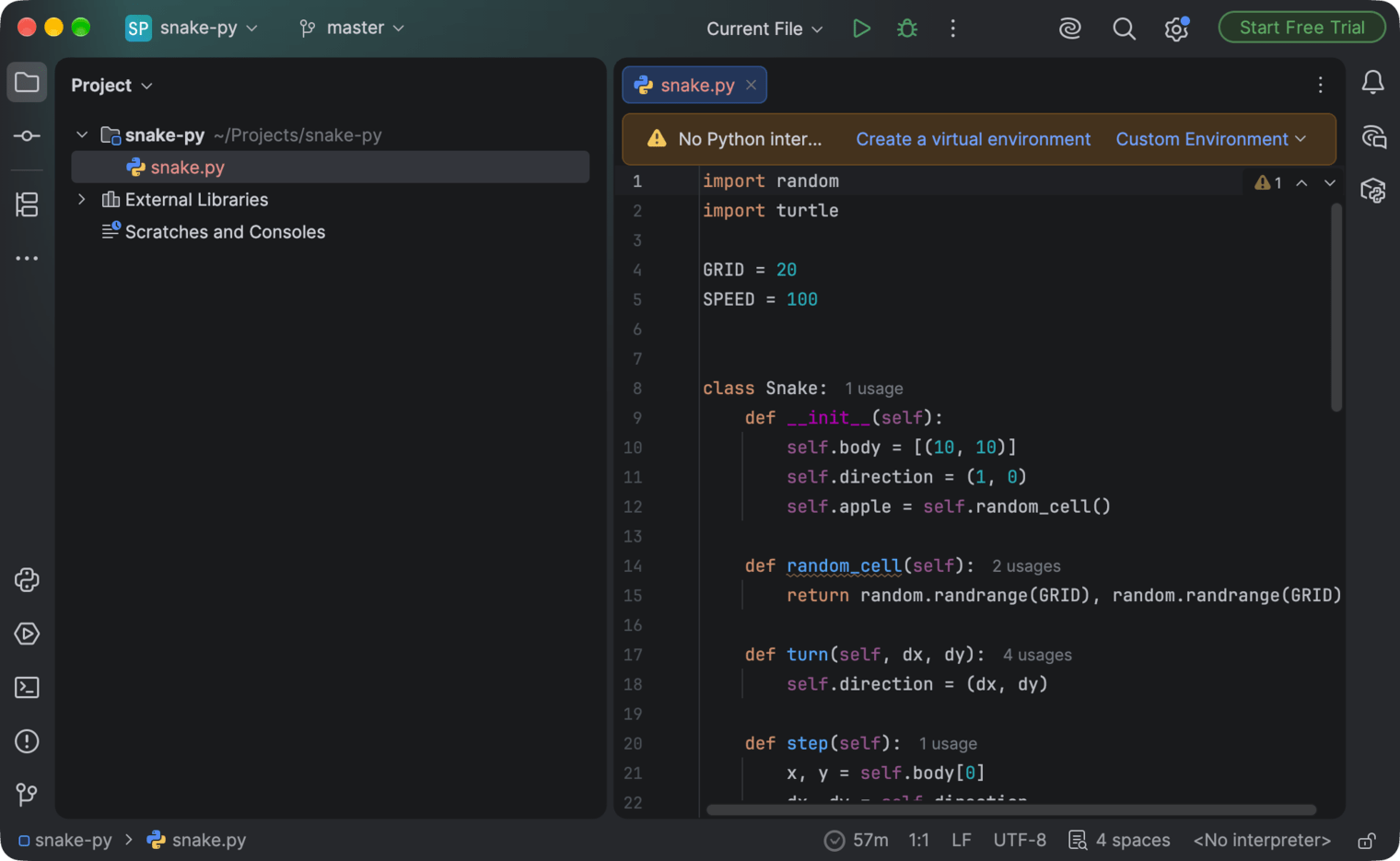Click the 4 spaces indent setting
This screenshot has height=861, width=1400.
coord(1119,841)
